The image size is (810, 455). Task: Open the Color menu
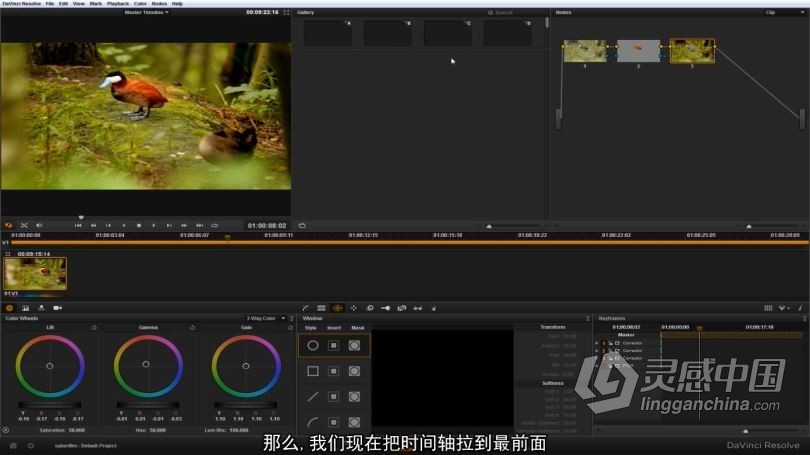(140, 4)
